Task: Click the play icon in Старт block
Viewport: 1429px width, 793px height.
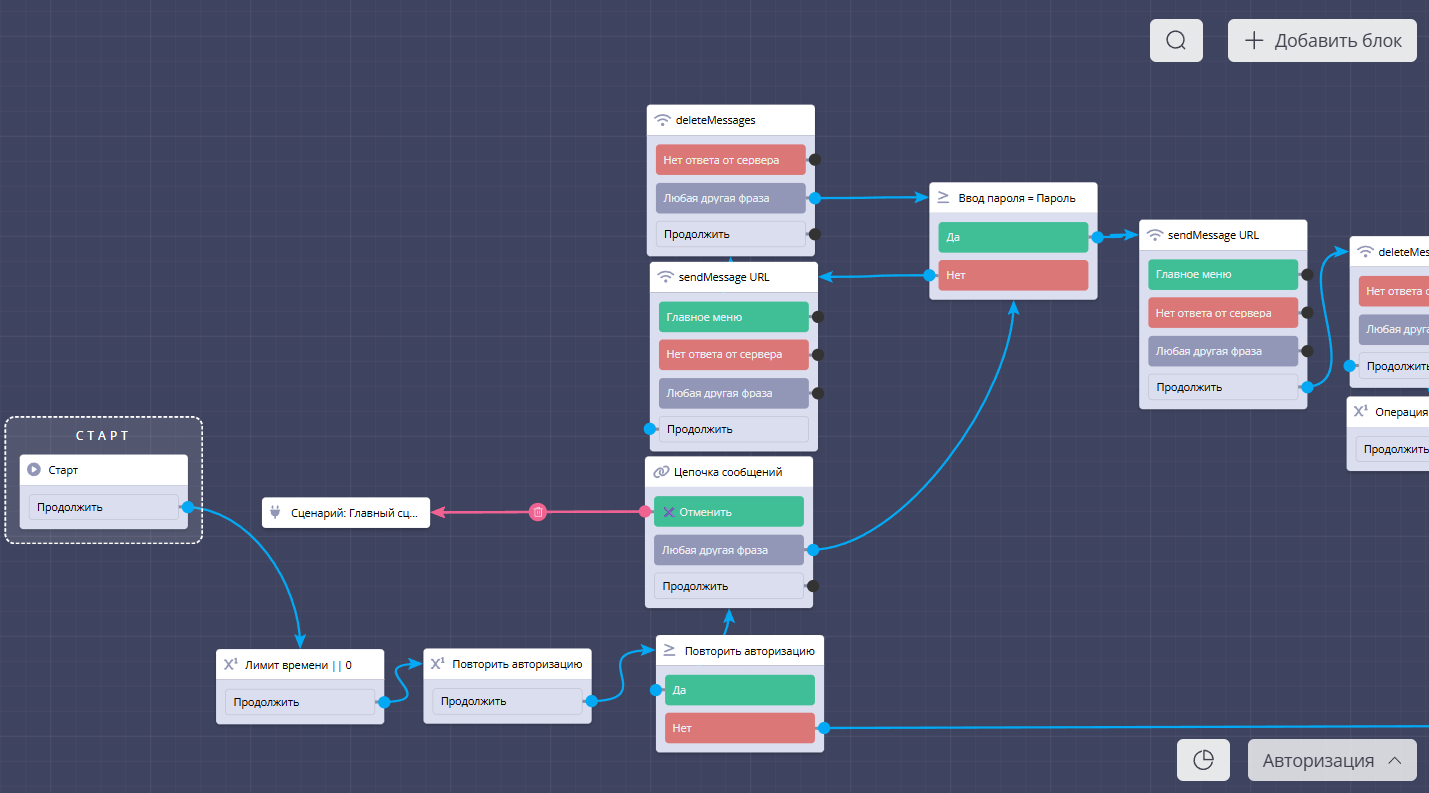Action: [34, 469]
